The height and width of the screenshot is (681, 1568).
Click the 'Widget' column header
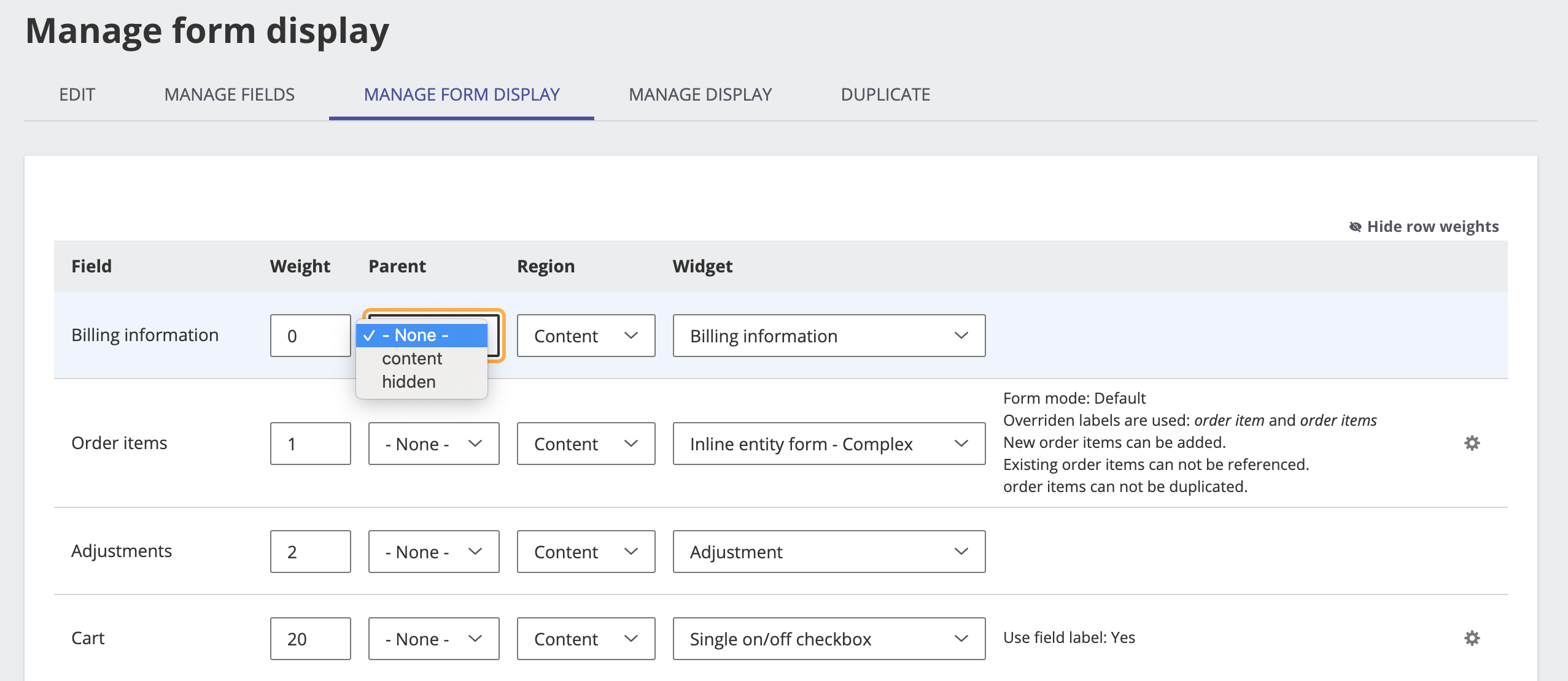click(x=702, y=266)
